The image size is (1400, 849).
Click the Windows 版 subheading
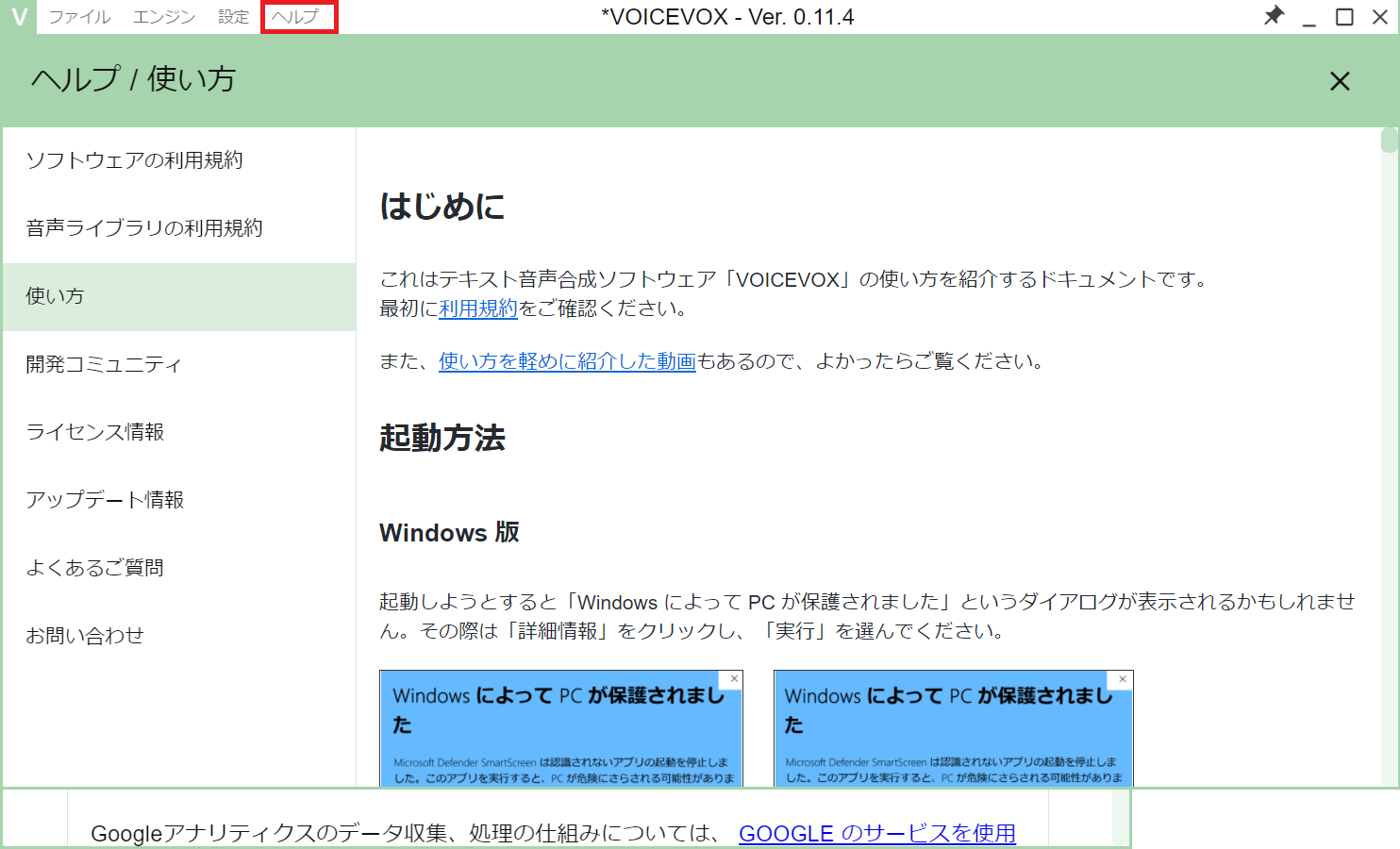pyautogui.click(x=449, y=532)
